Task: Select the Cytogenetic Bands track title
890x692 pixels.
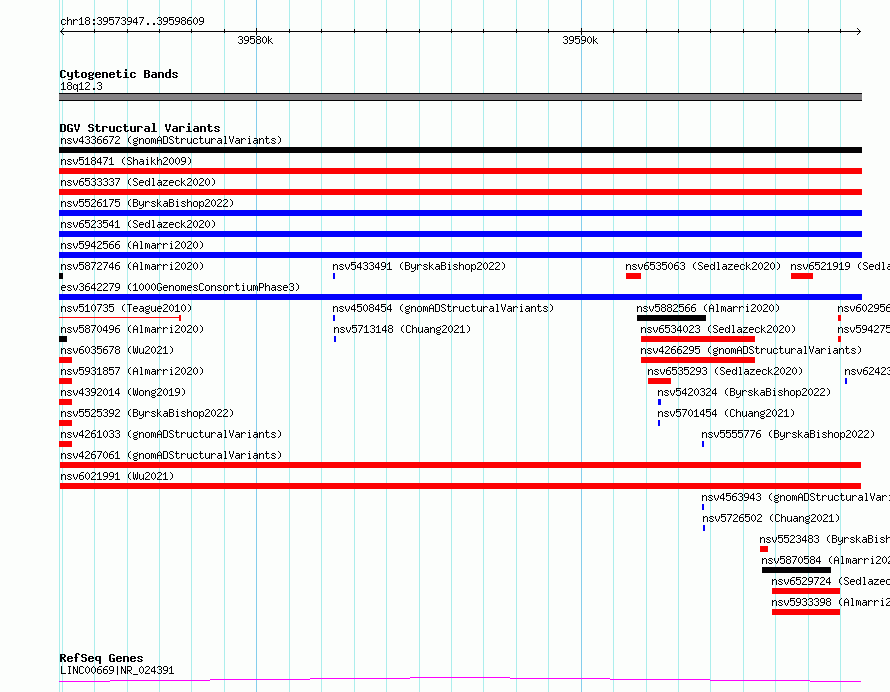Action: [119, 74]
